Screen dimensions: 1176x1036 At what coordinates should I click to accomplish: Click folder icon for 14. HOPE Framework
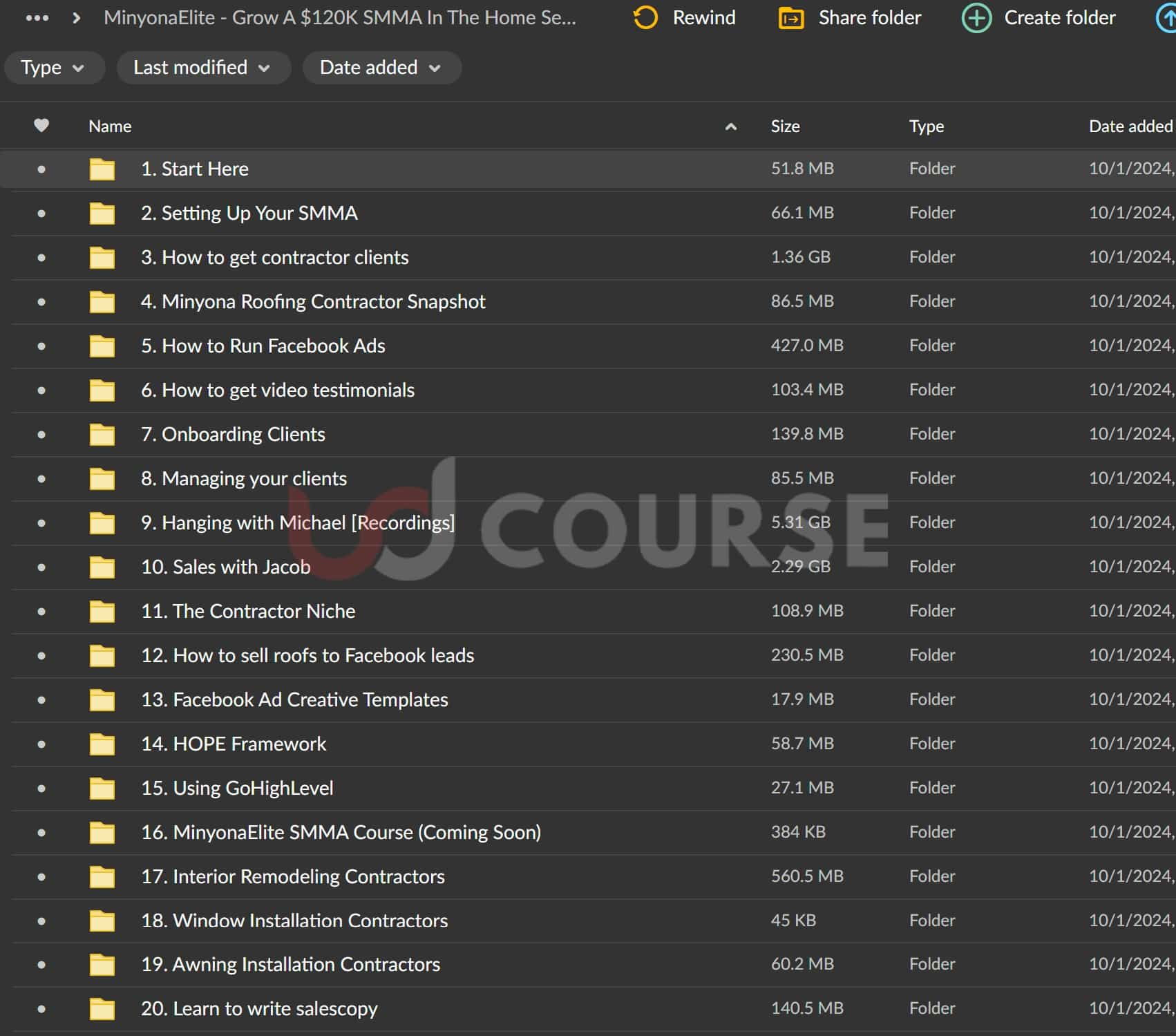pos(102,744)
